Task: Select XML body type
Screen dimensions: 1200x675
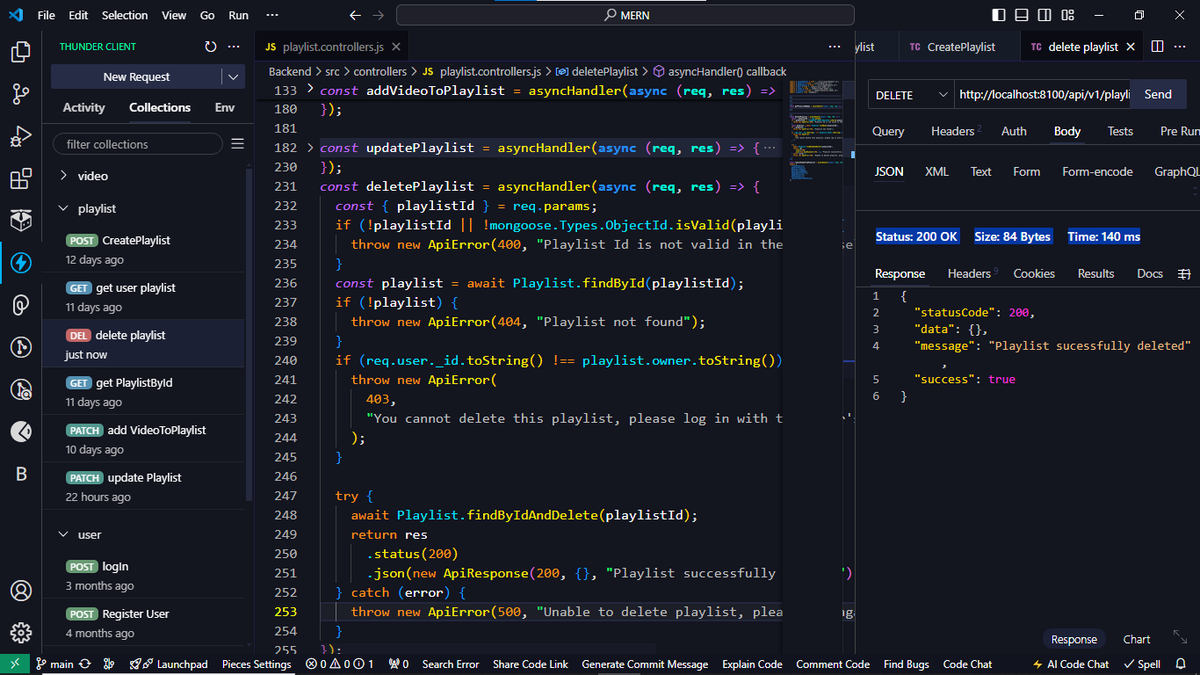Action: (x=937, y=172)
